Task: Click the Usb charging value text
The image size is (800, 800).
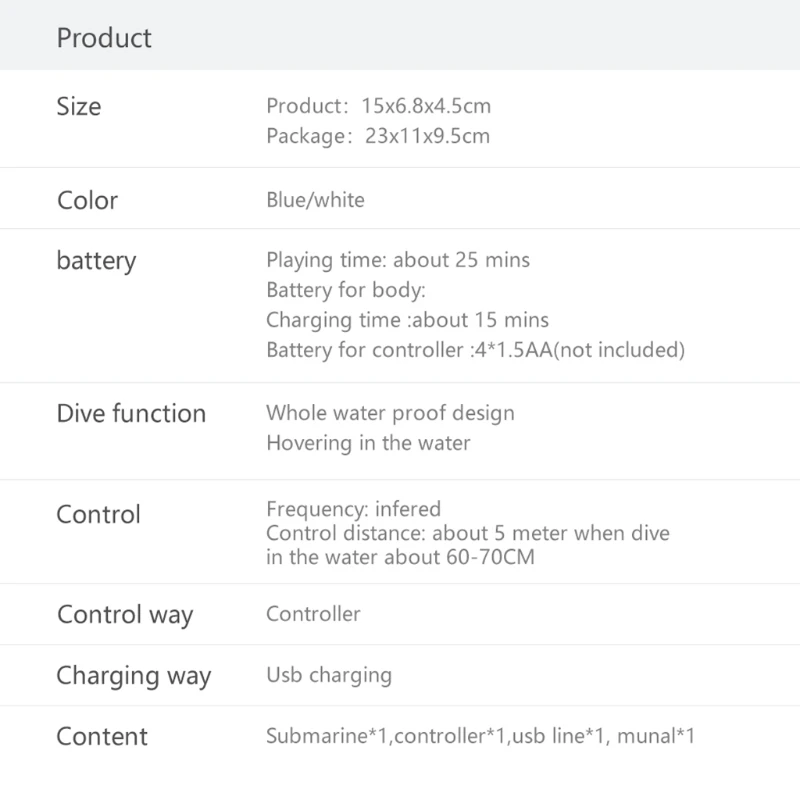Action: (329, 675)
